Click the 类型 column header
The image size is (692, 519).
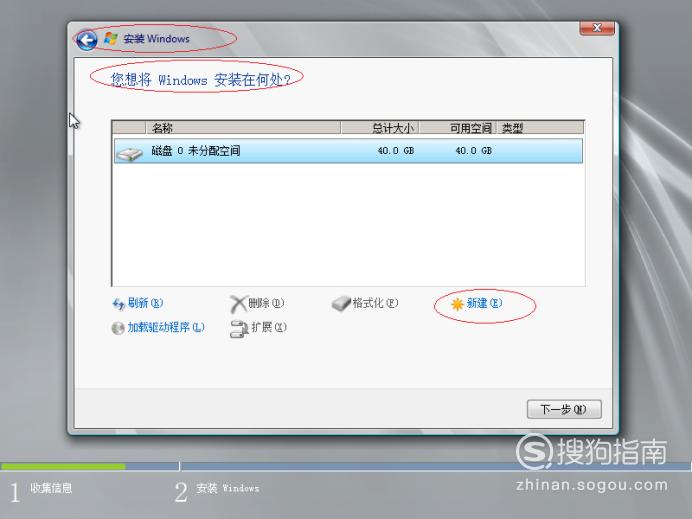click(x=540, y=128)
